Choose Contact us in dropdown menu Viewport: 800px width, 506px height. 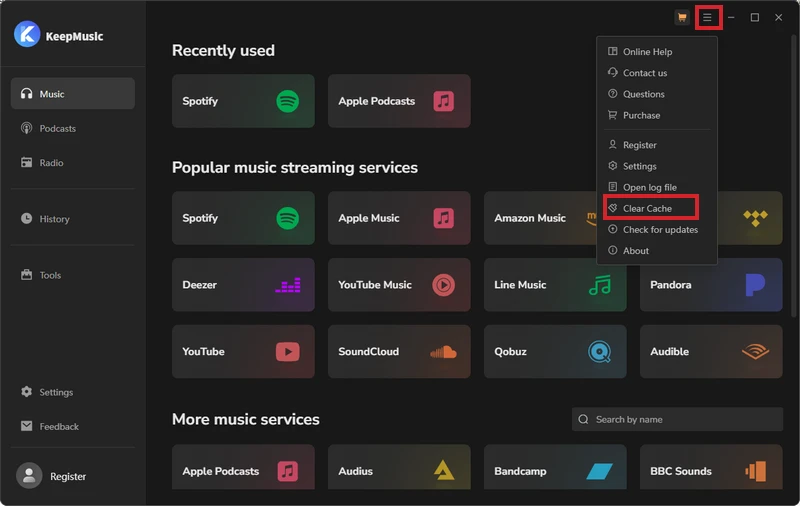[657, 73]
